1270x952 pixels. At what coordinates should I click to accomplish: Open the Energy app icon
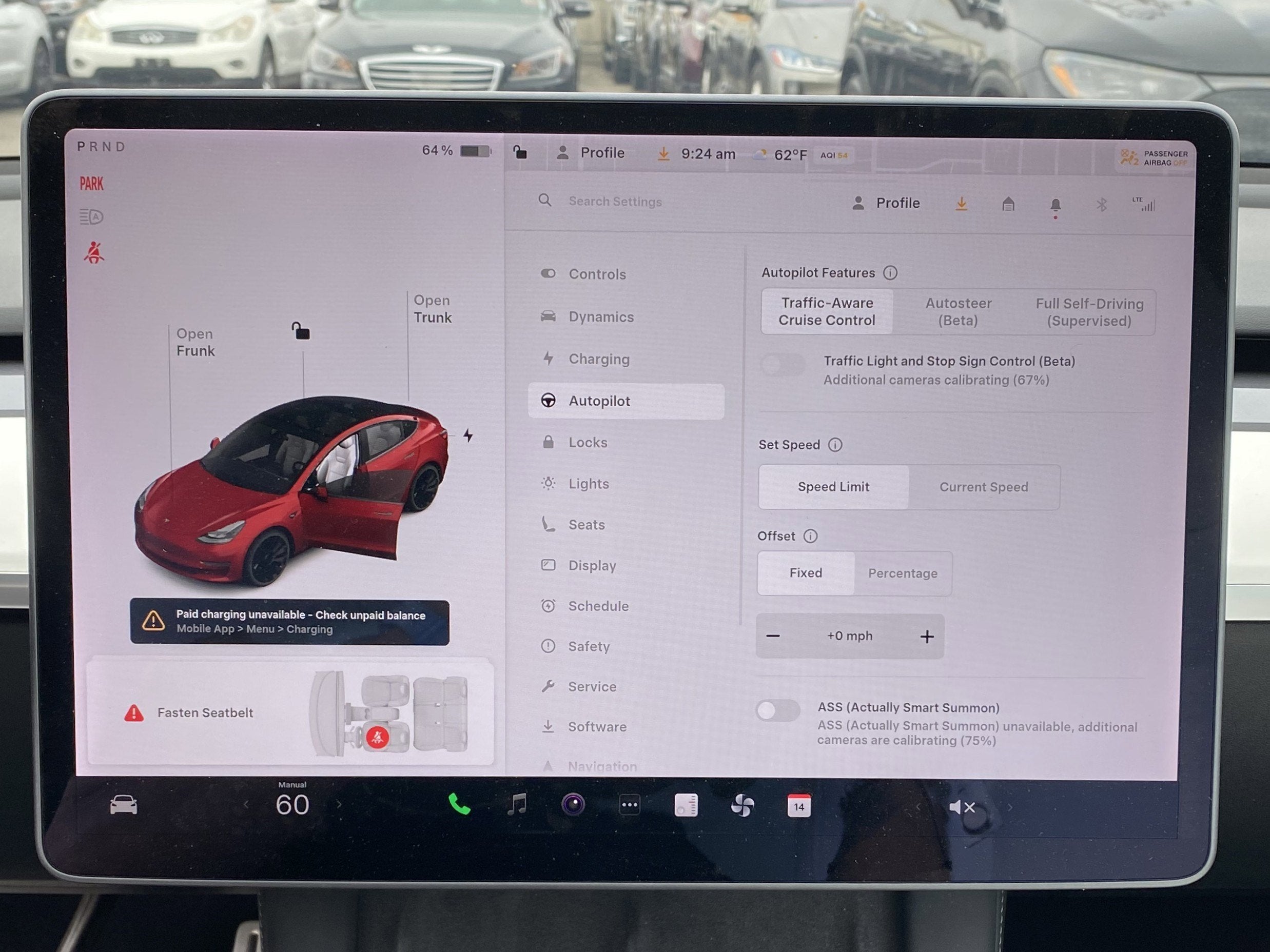pos(686,805)
